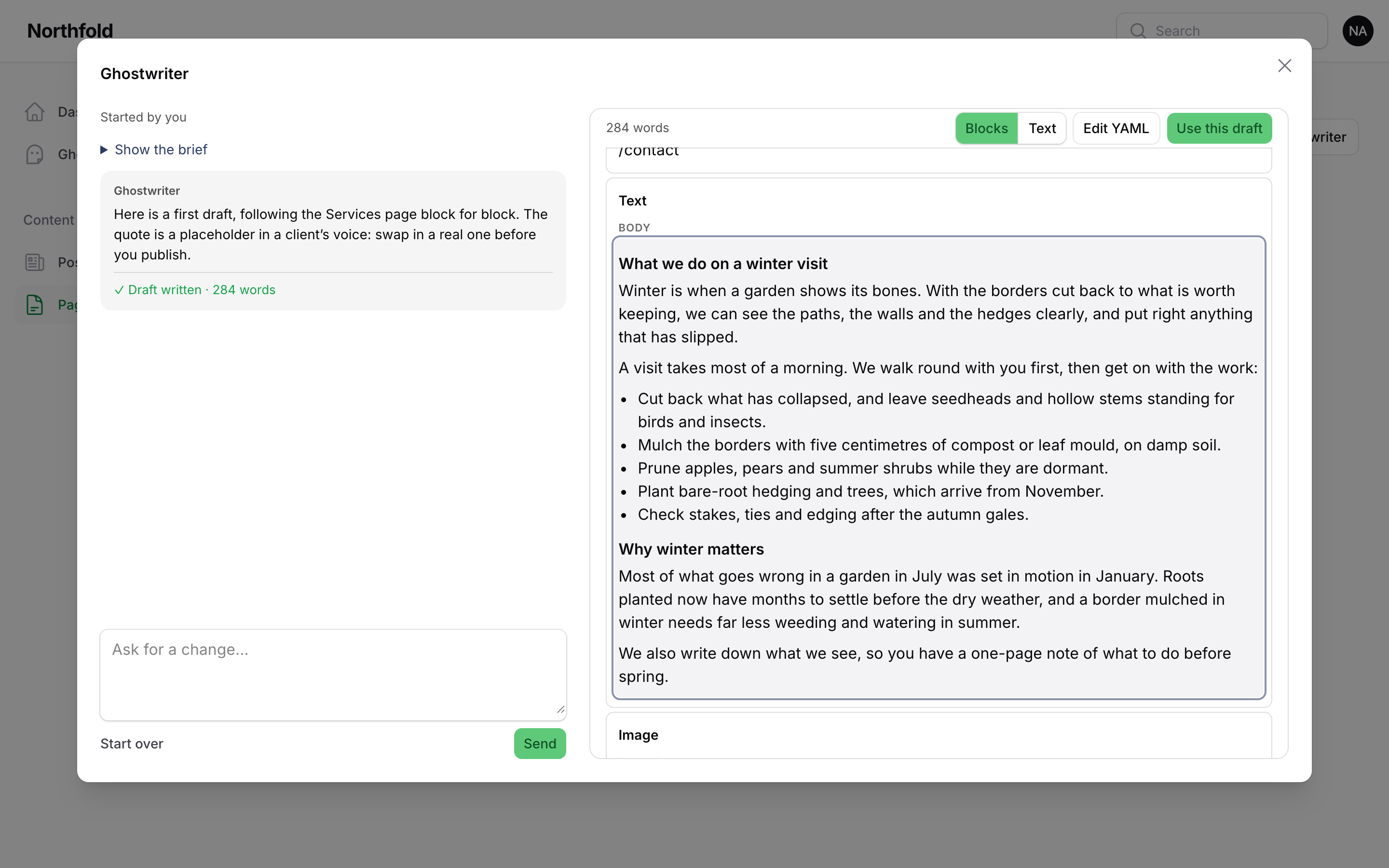1389x868 pixels.
Task: Send the change request
Action: [540, 744]
